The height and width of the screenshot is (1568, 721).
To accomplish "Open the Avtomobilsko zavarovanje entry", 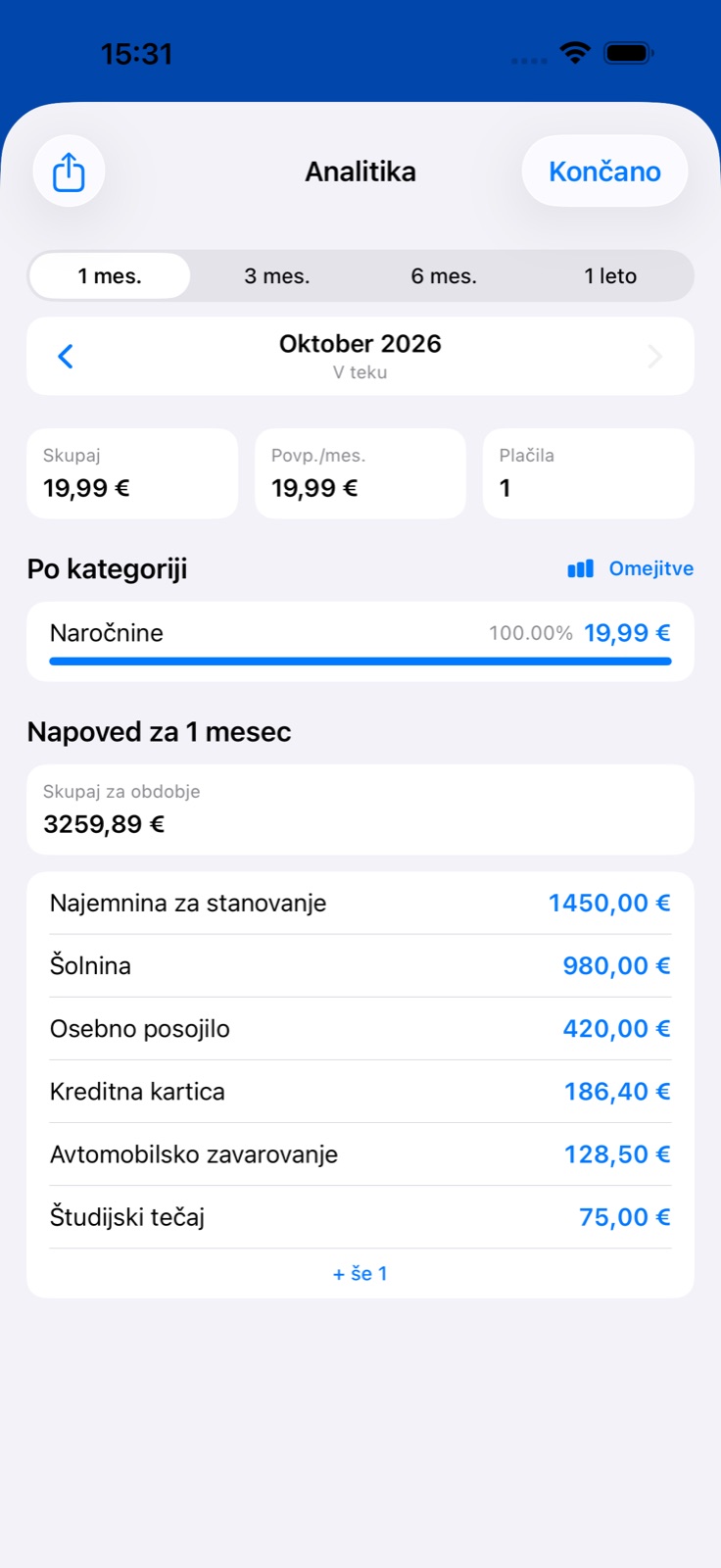I will [360, 1153].
